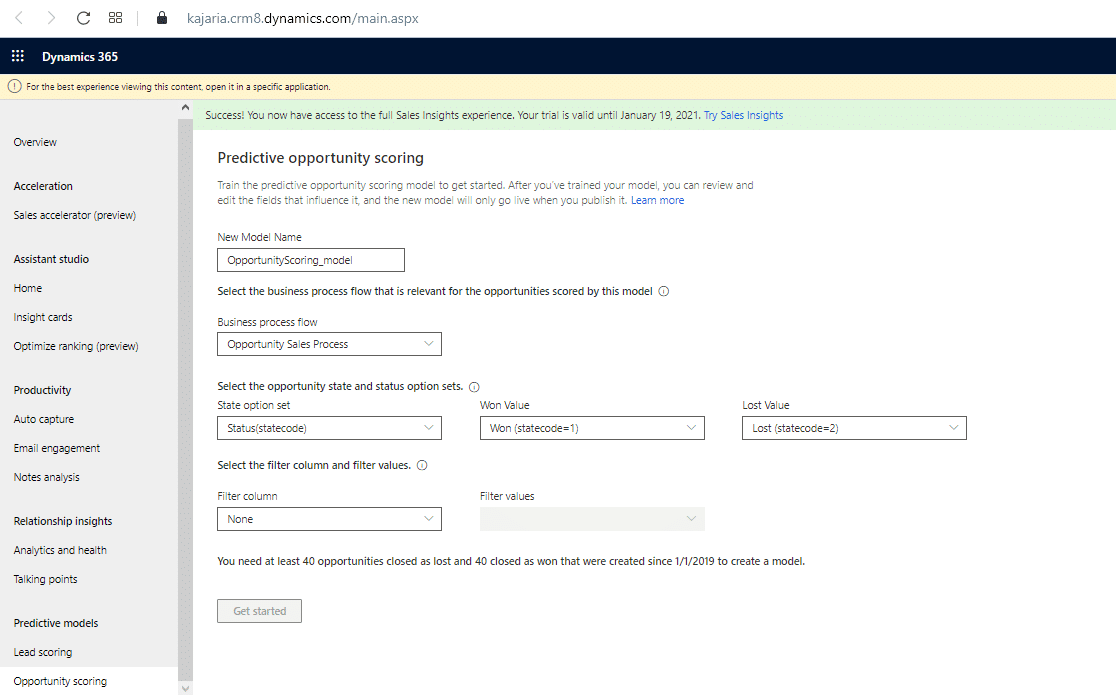Screen dimensions: 1116x695
Task: Click the Productivity section header
Action: tap(42, 390)
